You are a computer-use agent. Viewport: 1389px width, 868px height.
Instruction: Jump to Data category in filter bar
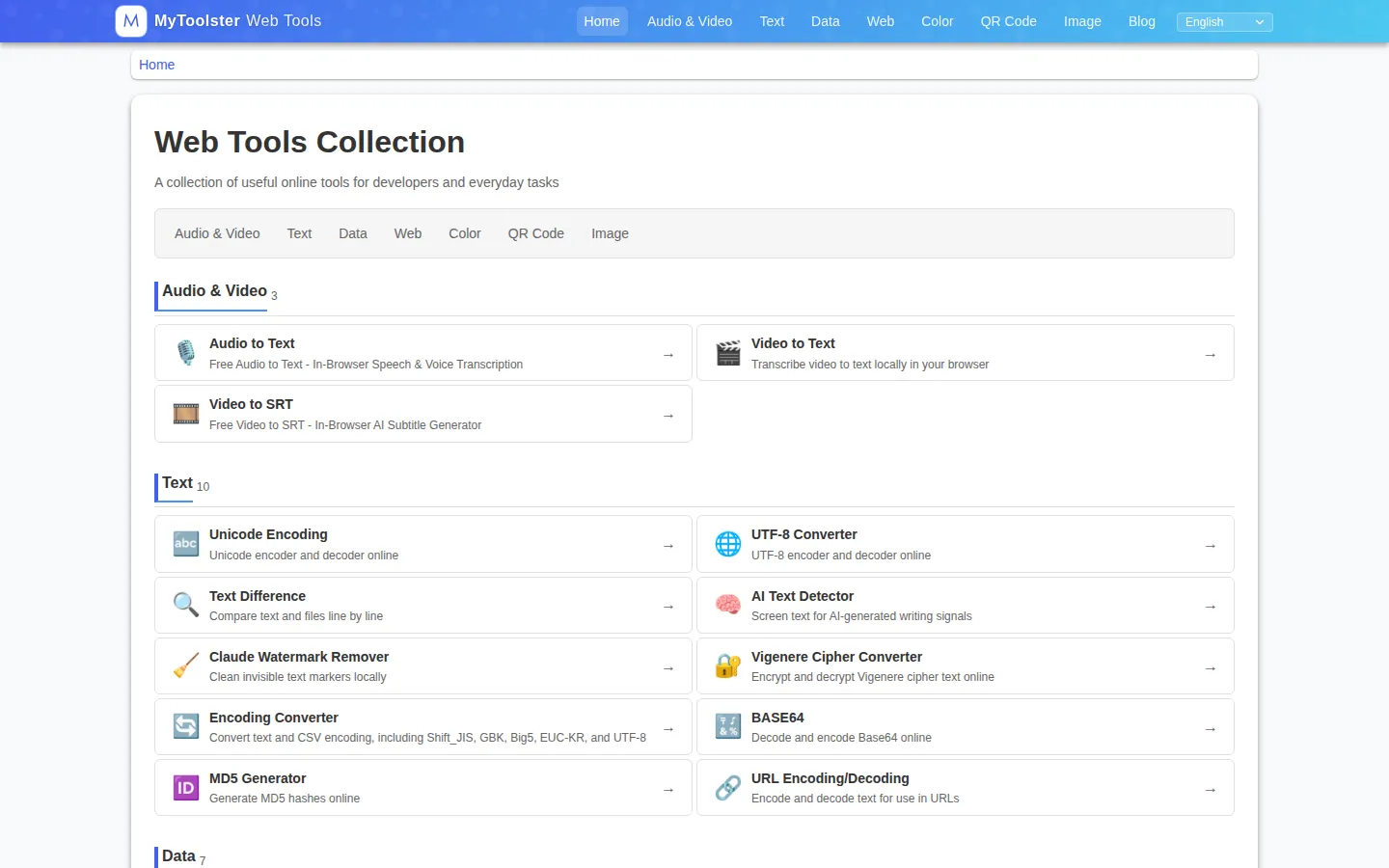tap(353, 233)
